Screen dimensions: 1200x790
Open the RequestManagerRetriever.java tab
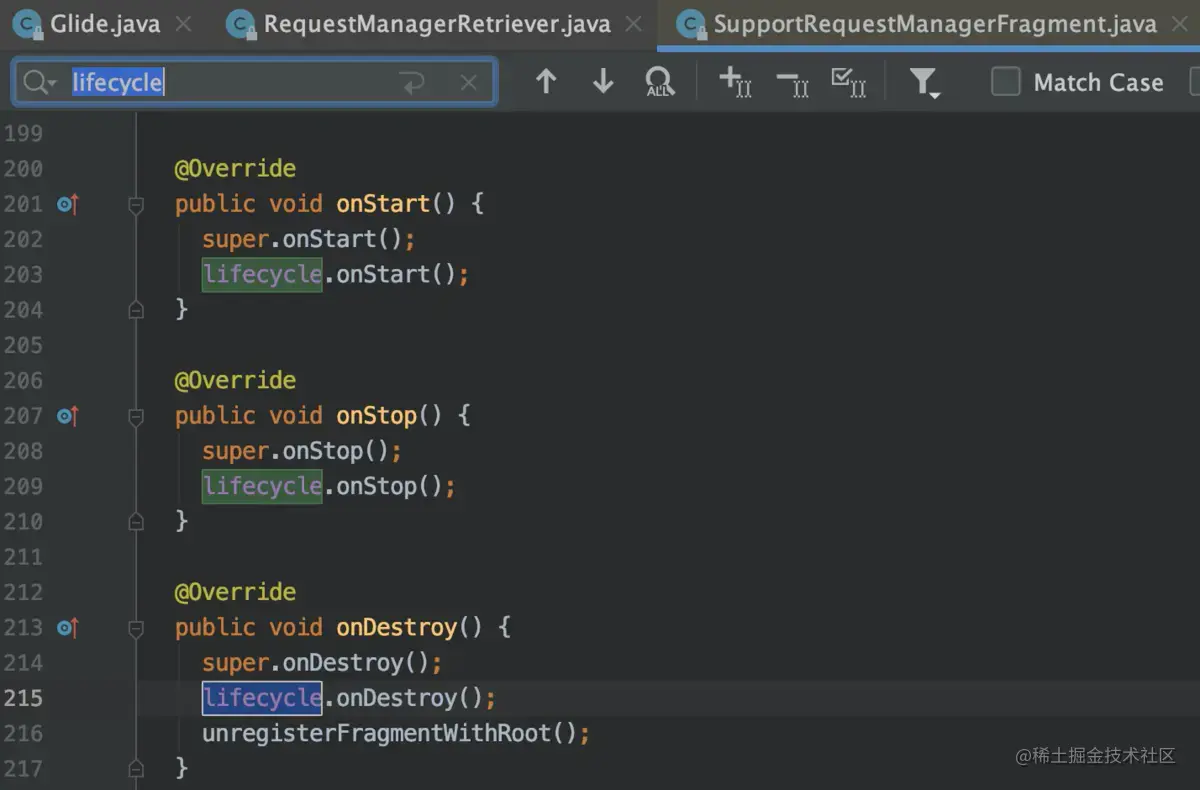(x=437, y=23)
